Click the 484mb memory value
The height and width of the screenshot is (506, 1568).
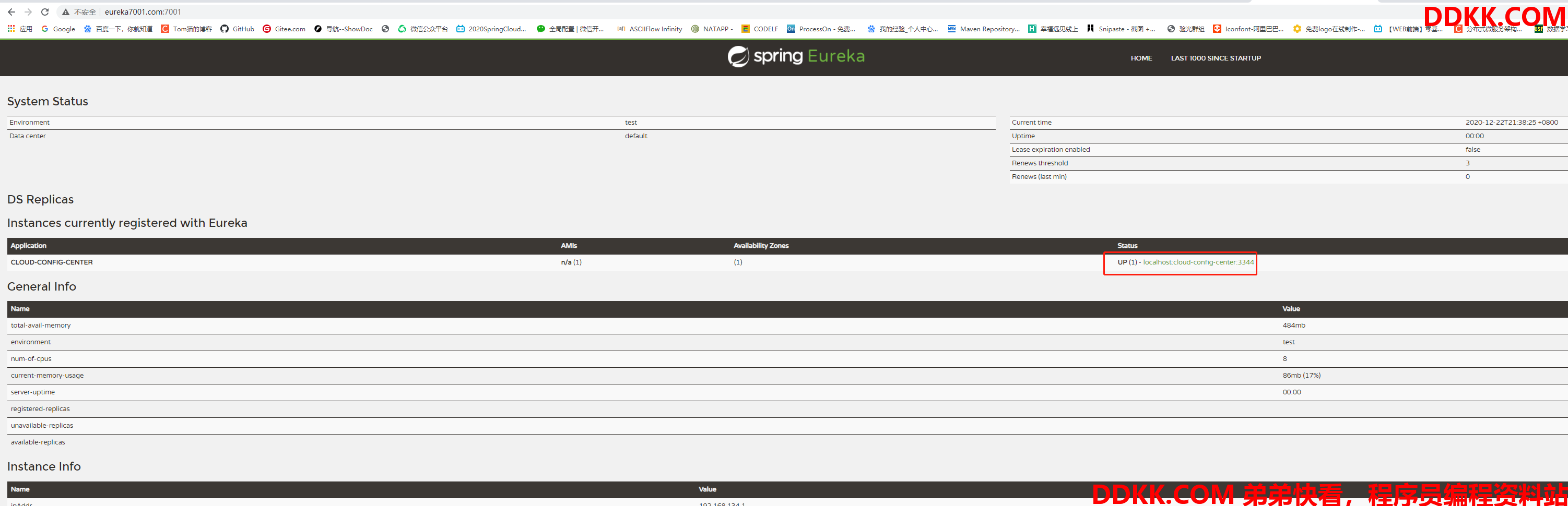coord(1293,326)
